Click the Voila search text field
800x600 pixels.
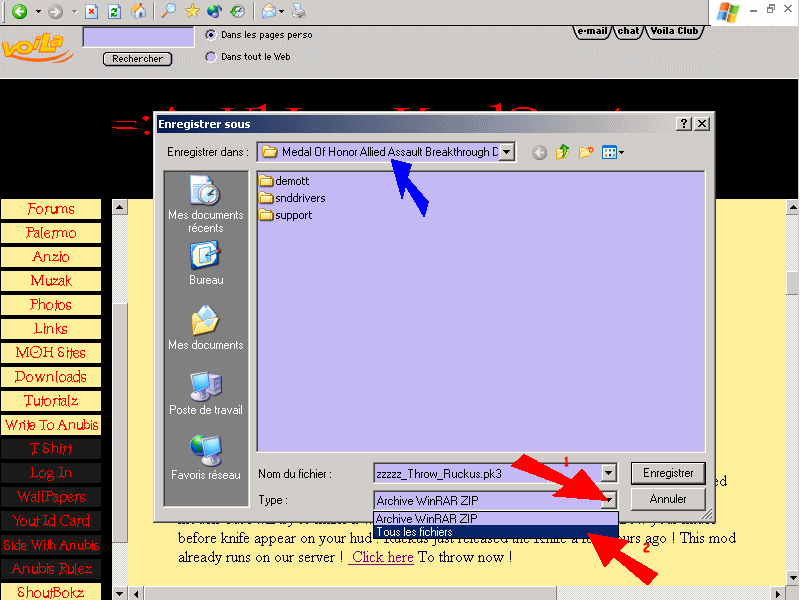tap(138, 37)
